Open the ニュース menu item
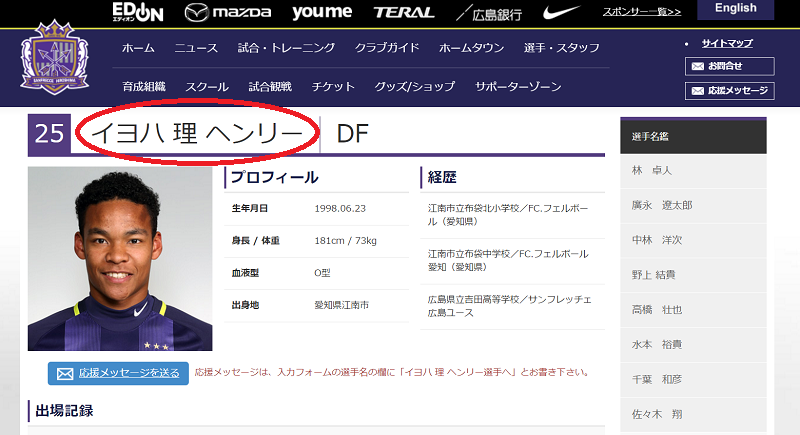 [x=196, y=48]
